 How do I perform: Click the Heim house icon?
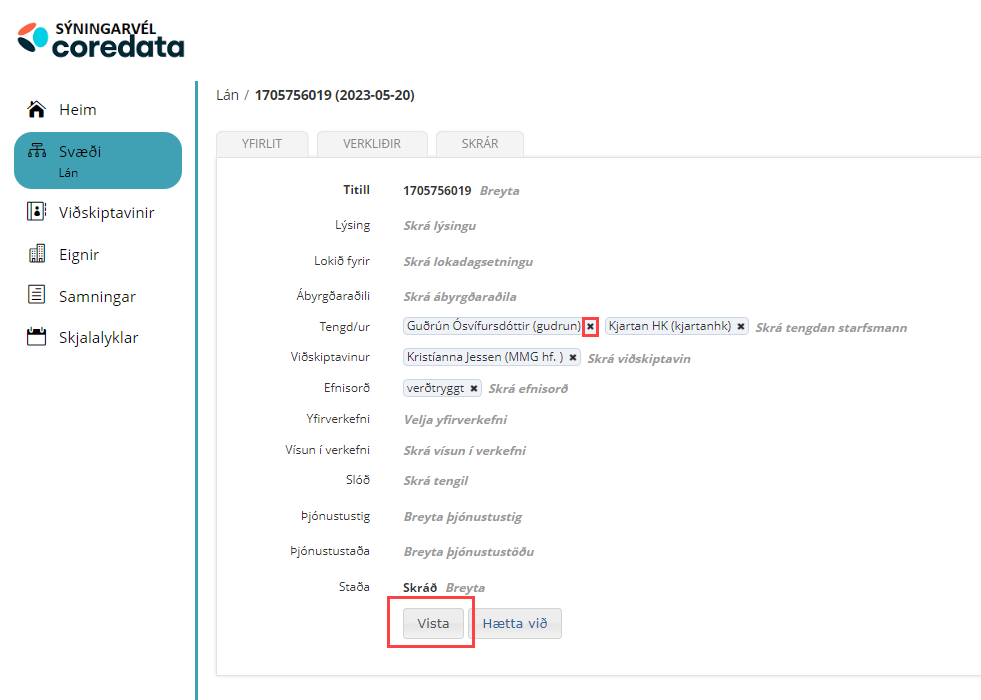37,109
